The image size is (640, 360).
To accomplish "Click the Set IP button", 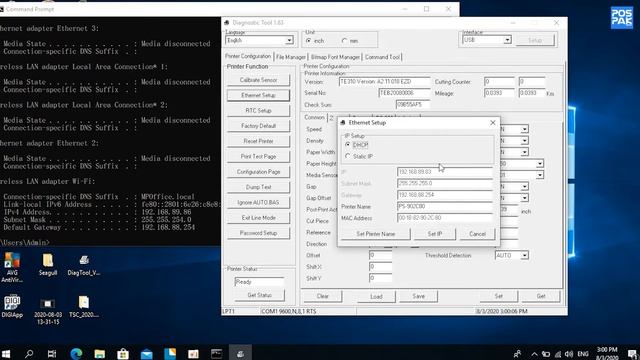I will click(434, 234).
